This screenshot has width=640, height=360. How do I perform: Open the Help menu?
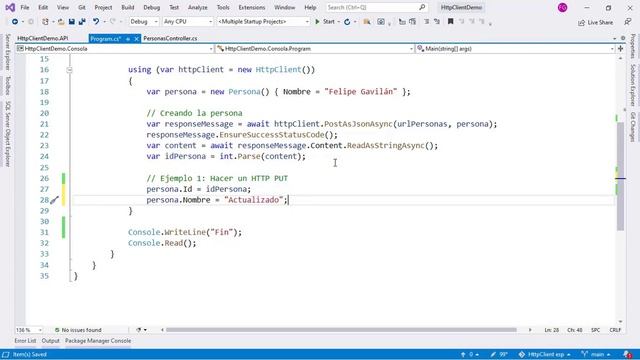tap(310, 7)
